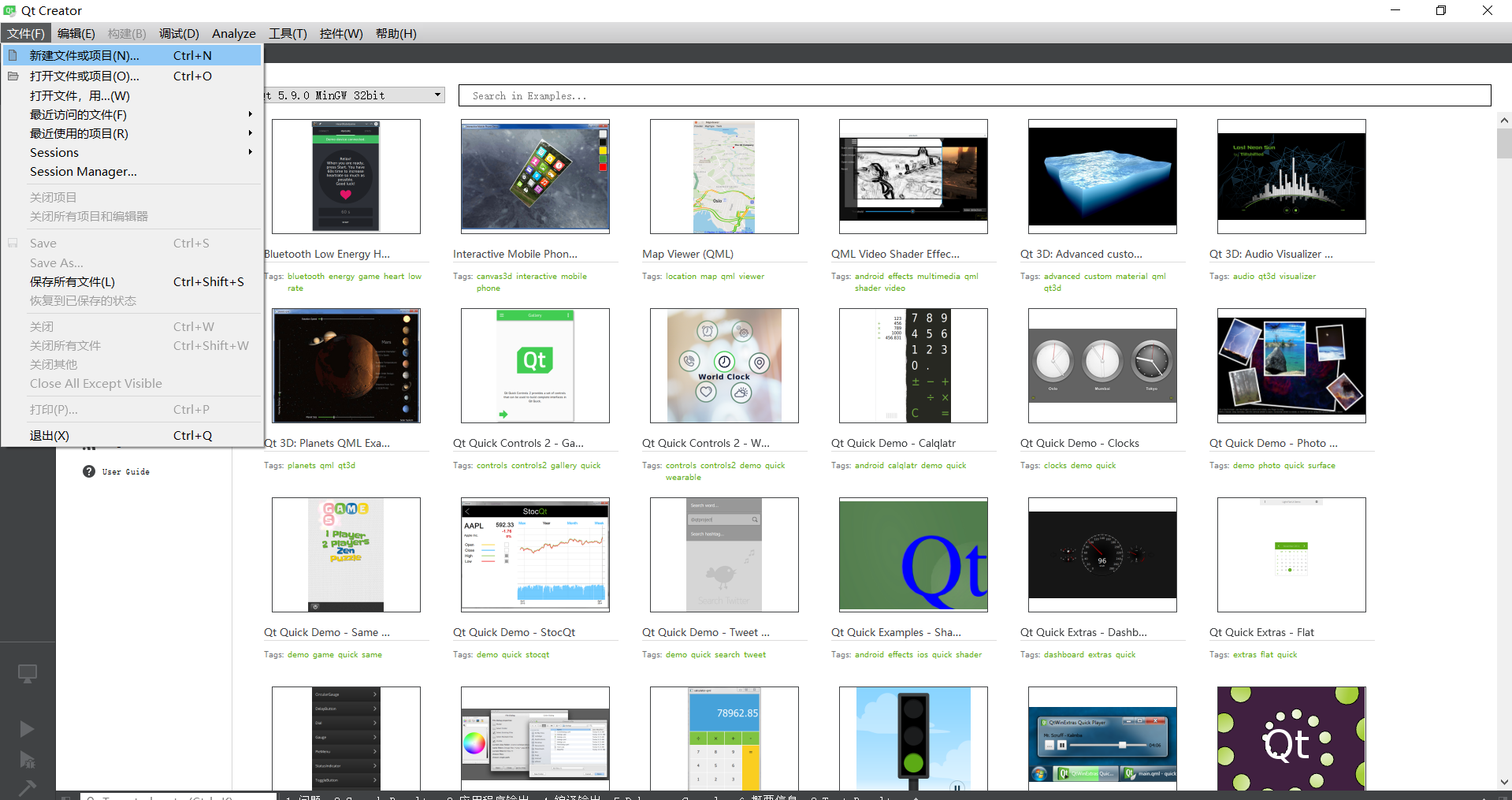The image size is (1512, 800).
Task: Open the Qt Quick Demo - Tweet Search thumbnail
Action: click(724, 555)
